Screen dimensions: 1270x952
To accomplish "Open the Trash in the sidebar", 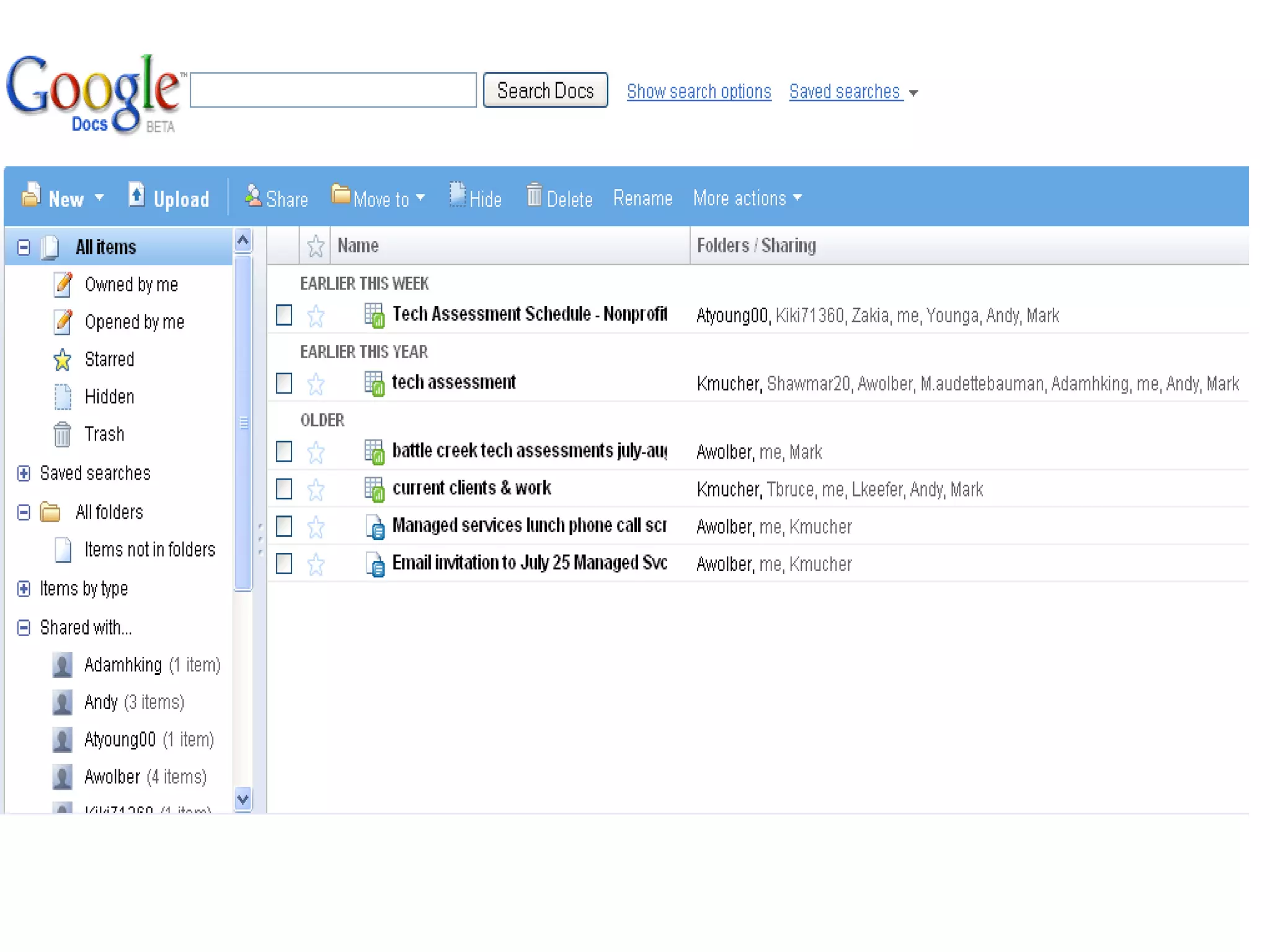I will [x=104, y=434].
